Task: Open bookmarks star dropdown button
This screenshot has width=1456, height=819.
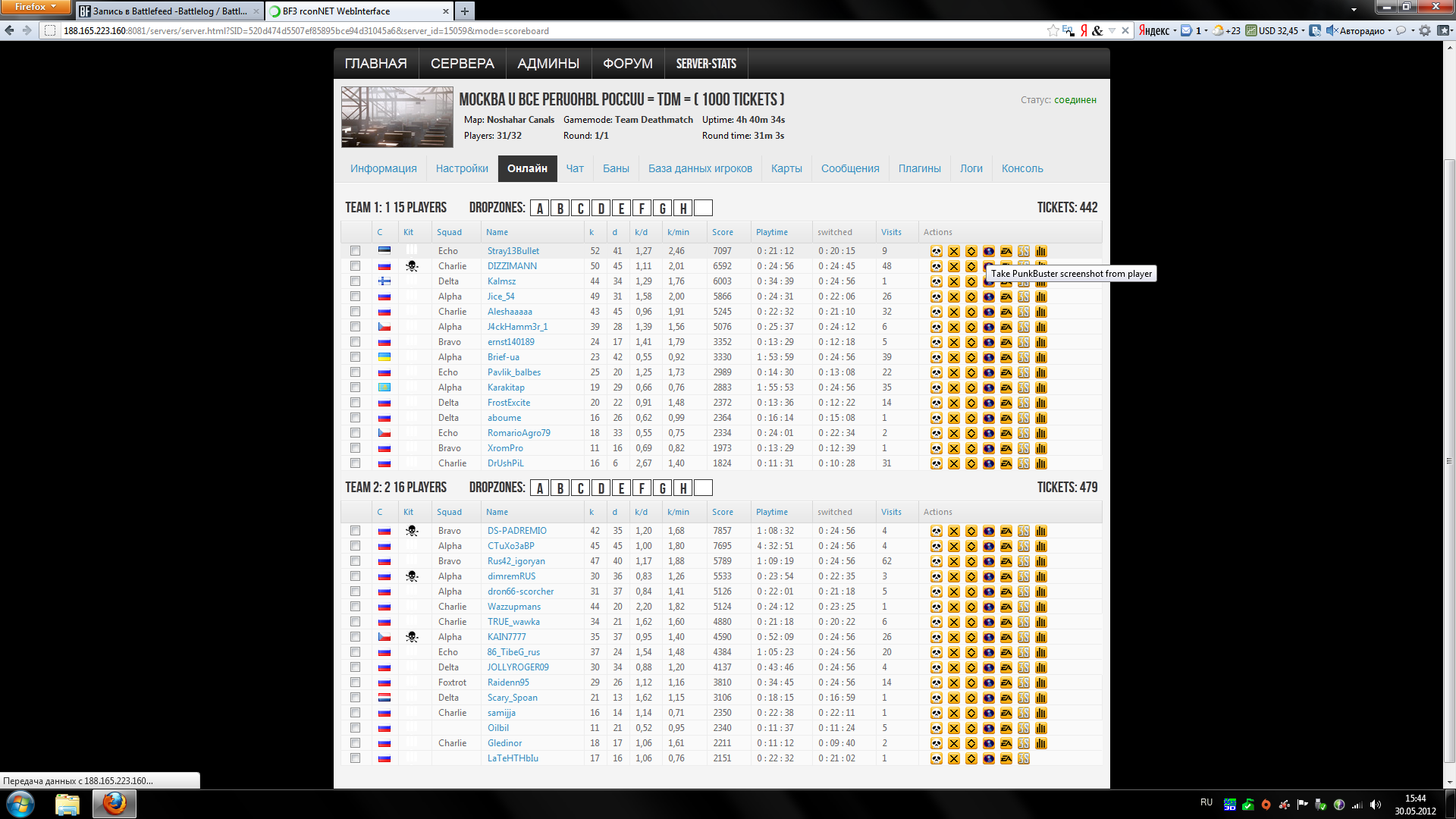Action: click(1445, 31)
